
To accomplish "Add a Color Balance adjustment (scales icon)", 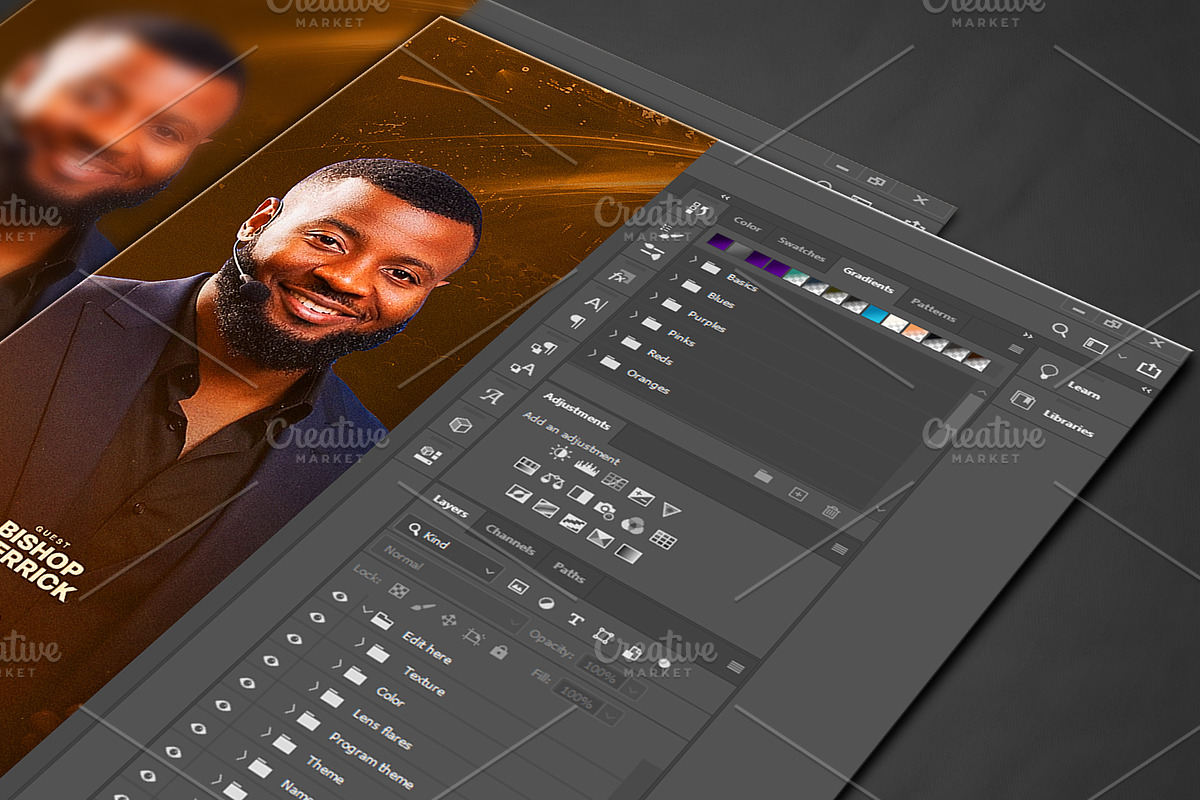I will tap(551, 480).
